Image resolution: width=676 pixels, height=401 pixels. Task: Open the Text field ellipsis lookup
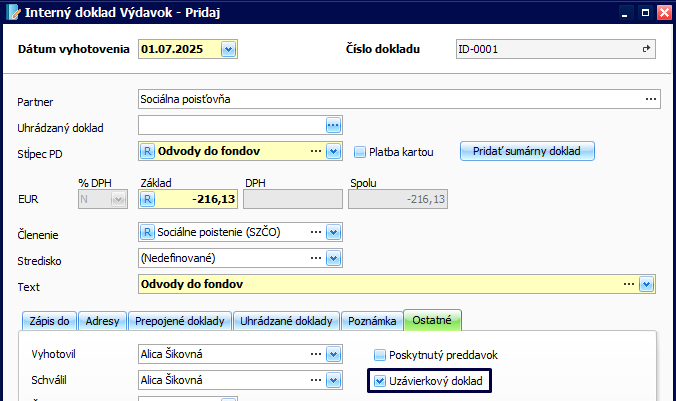pos(629,284)
